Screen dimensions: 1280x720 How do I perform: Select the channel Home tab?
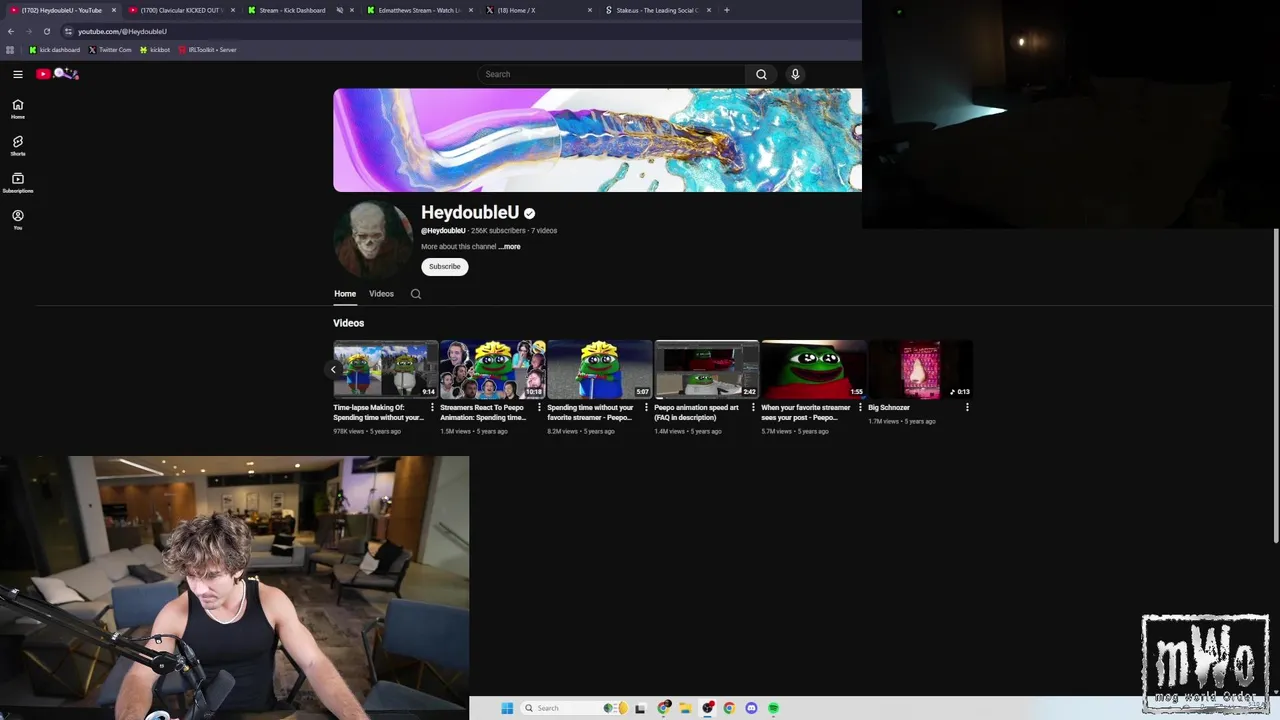tap(345, 294)
